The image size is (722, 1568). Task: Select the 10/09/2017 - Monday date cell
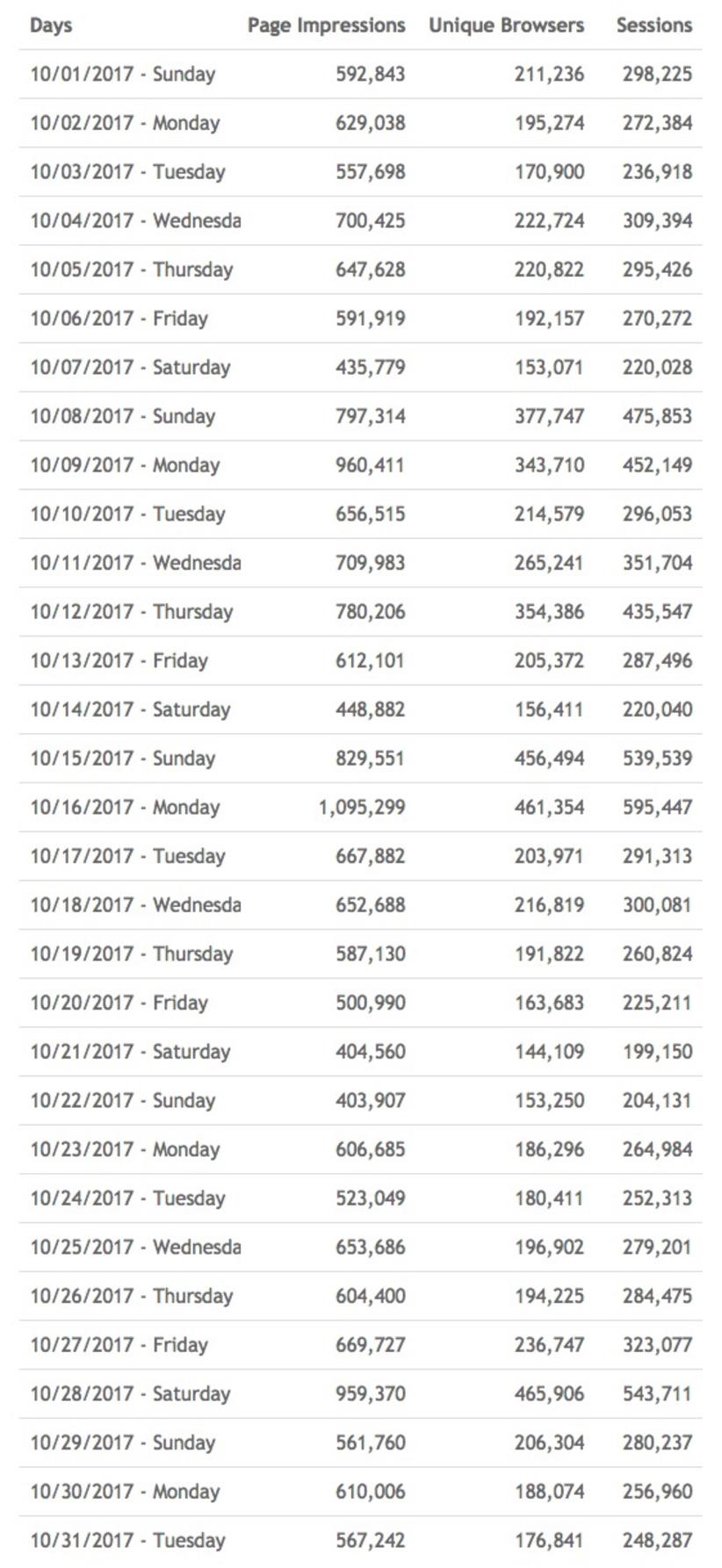tap(125, 465)
